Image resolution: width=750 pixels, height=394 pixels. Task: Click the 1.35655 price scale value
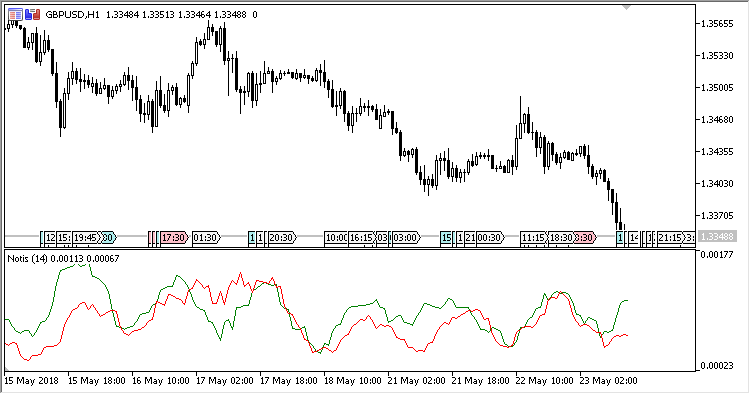[717, 24]
